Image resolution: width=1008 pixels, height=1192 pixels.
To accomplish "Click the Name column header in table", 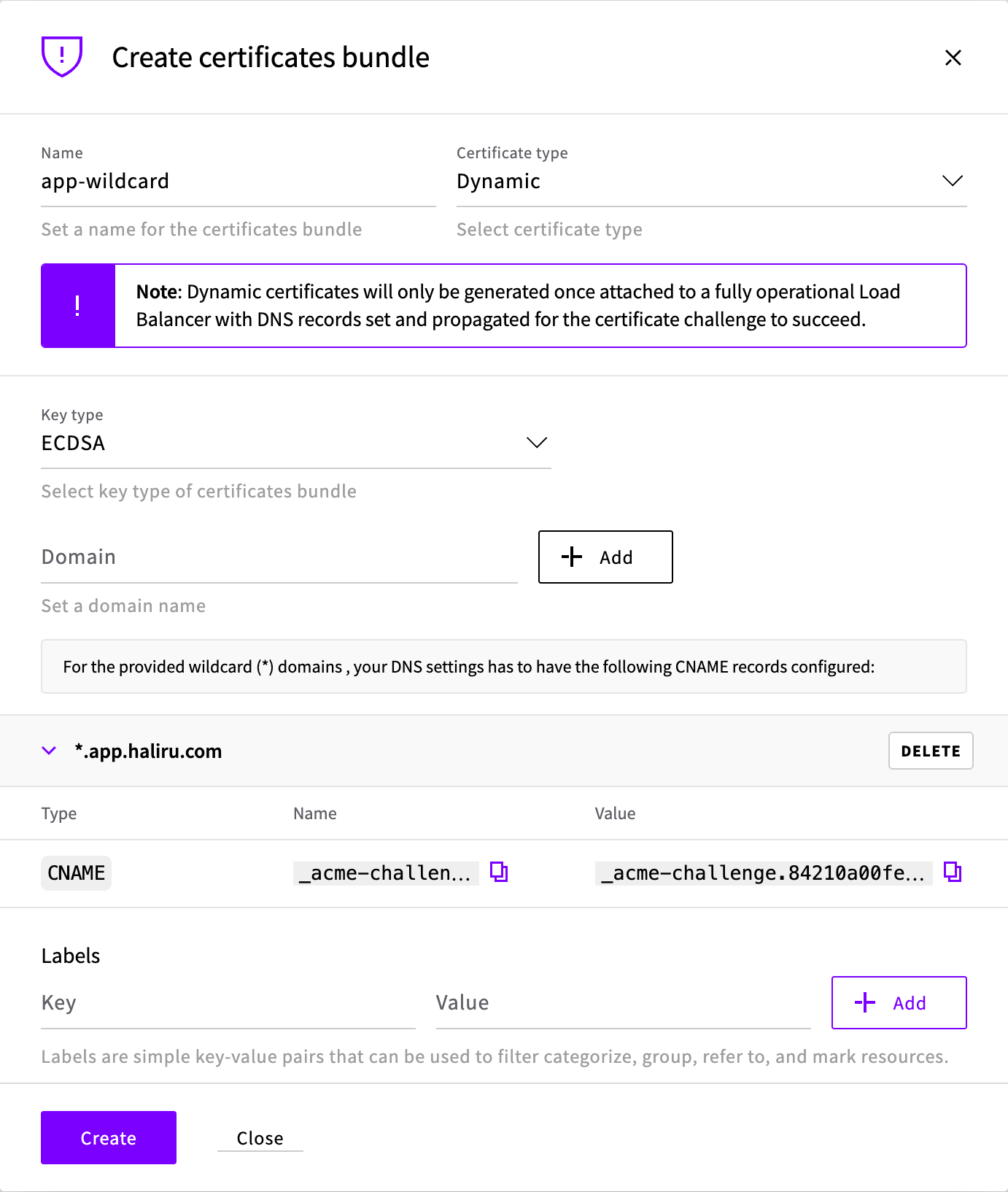I will (x=315, y=813).
